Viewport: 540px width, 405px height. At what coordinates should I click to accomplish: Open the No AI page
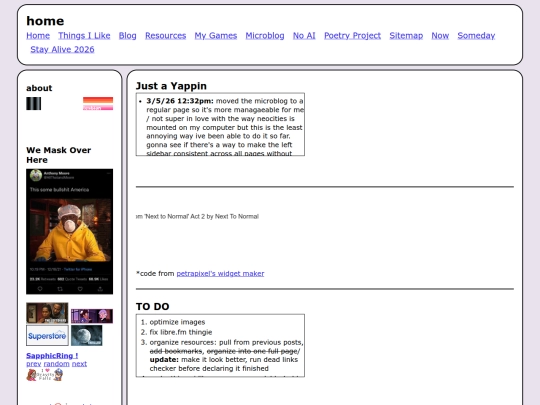click(304, 35)
